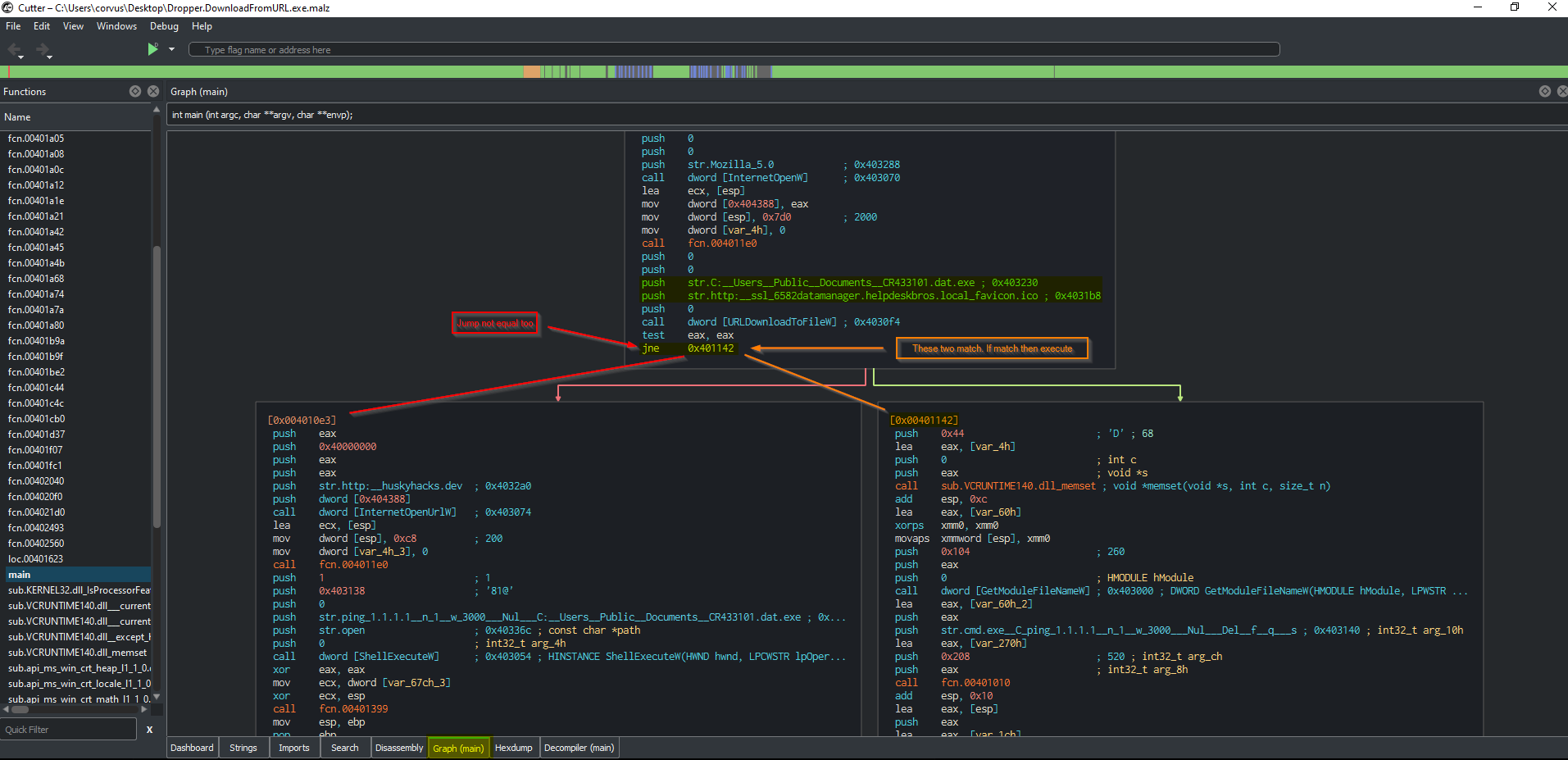1568x760 pixels.
Task: Click str.C:__Users__Public__Documents__CR433101.dat.exe reference
Action: pos(831,283)
